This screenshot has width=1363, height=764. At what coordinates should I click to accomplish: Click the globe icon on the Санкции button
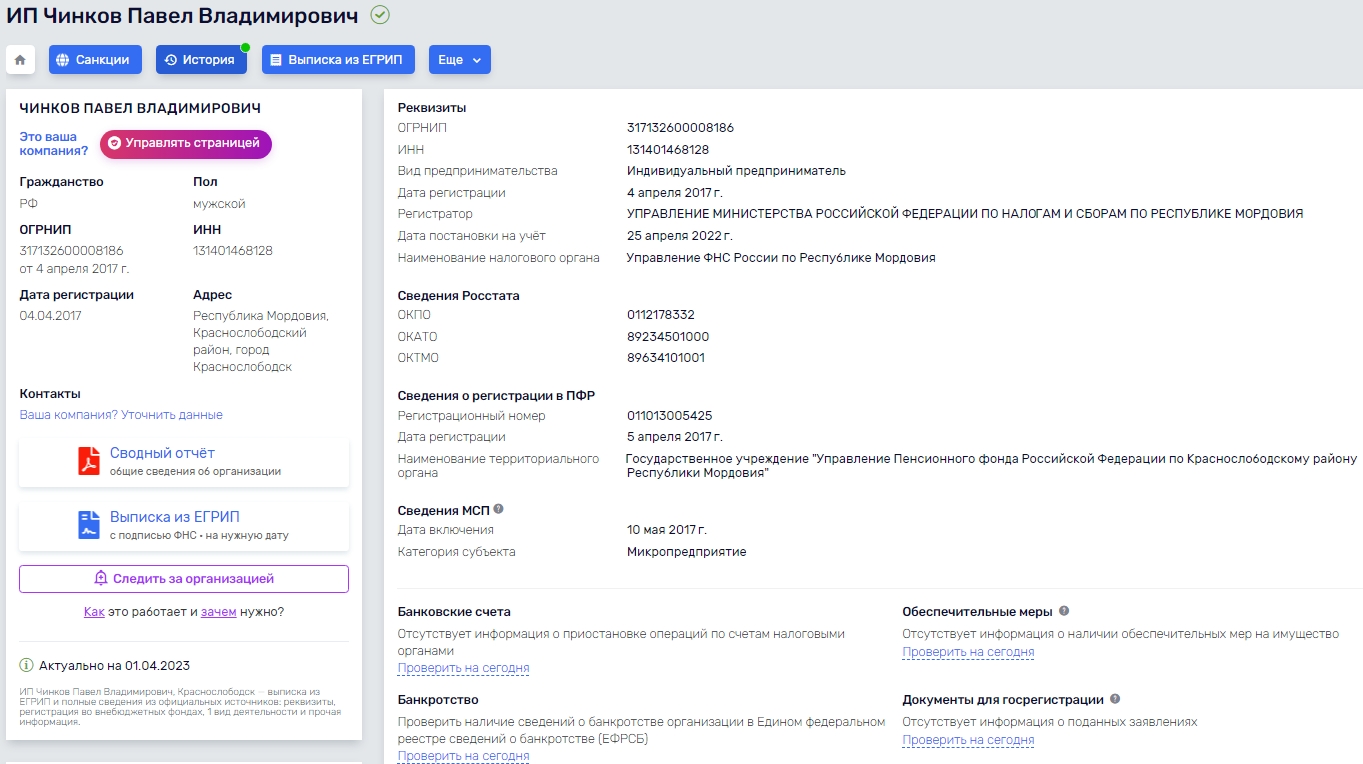point(63,60)
